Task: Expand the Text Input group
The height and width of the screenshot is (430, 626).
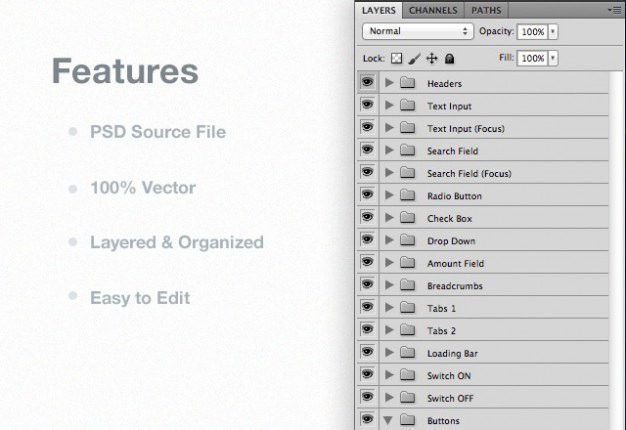Action: 389,105
